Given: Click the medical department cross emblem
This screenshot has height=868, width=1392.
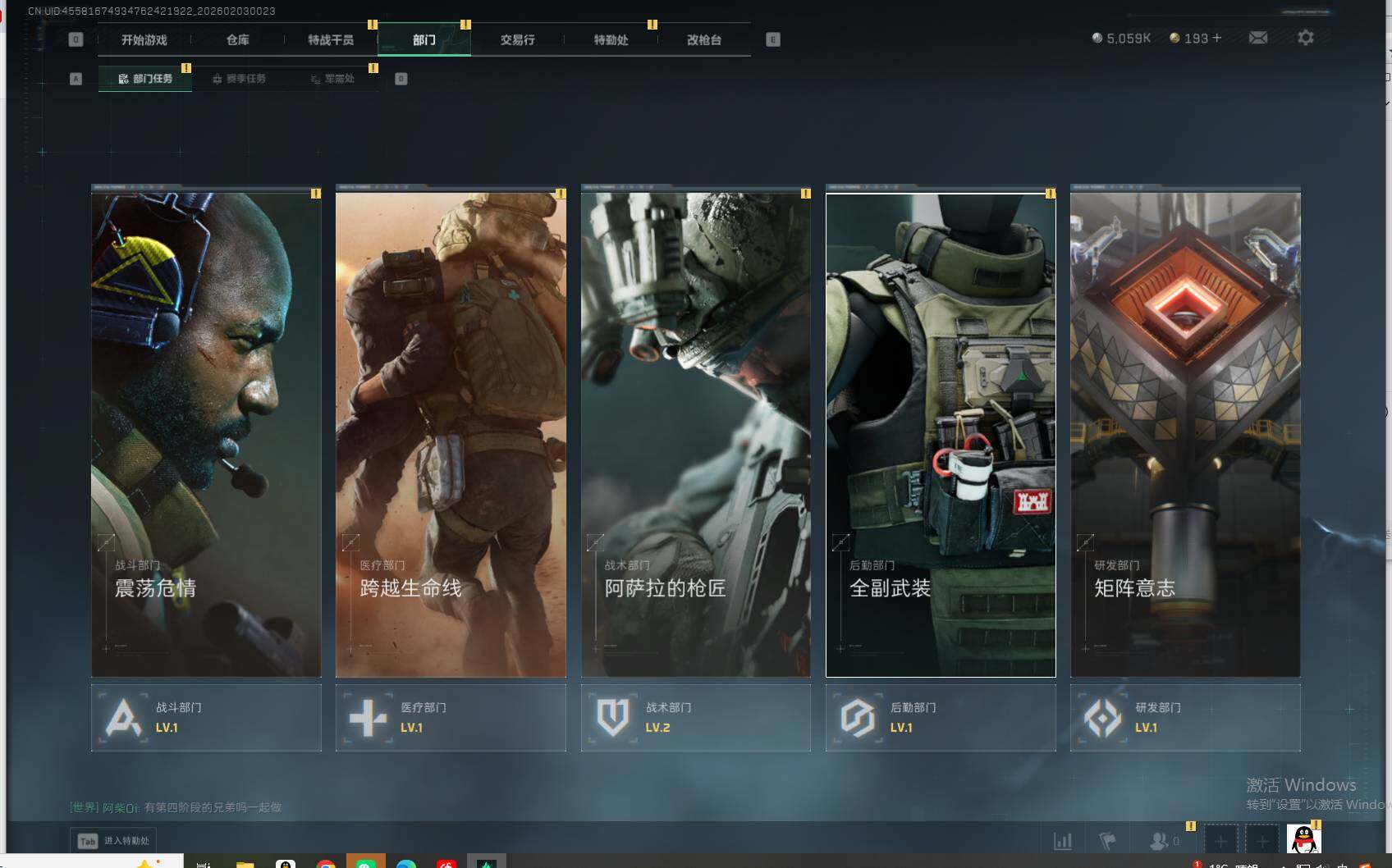Looking at the screenshot, I should click(368, 718).
